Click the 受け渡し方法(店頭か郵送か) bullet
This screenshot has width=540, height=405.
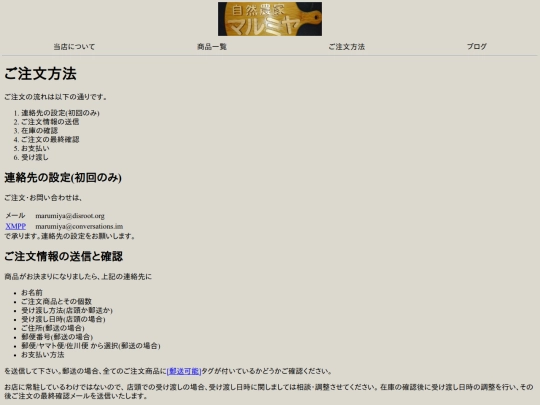pos(67,311)
